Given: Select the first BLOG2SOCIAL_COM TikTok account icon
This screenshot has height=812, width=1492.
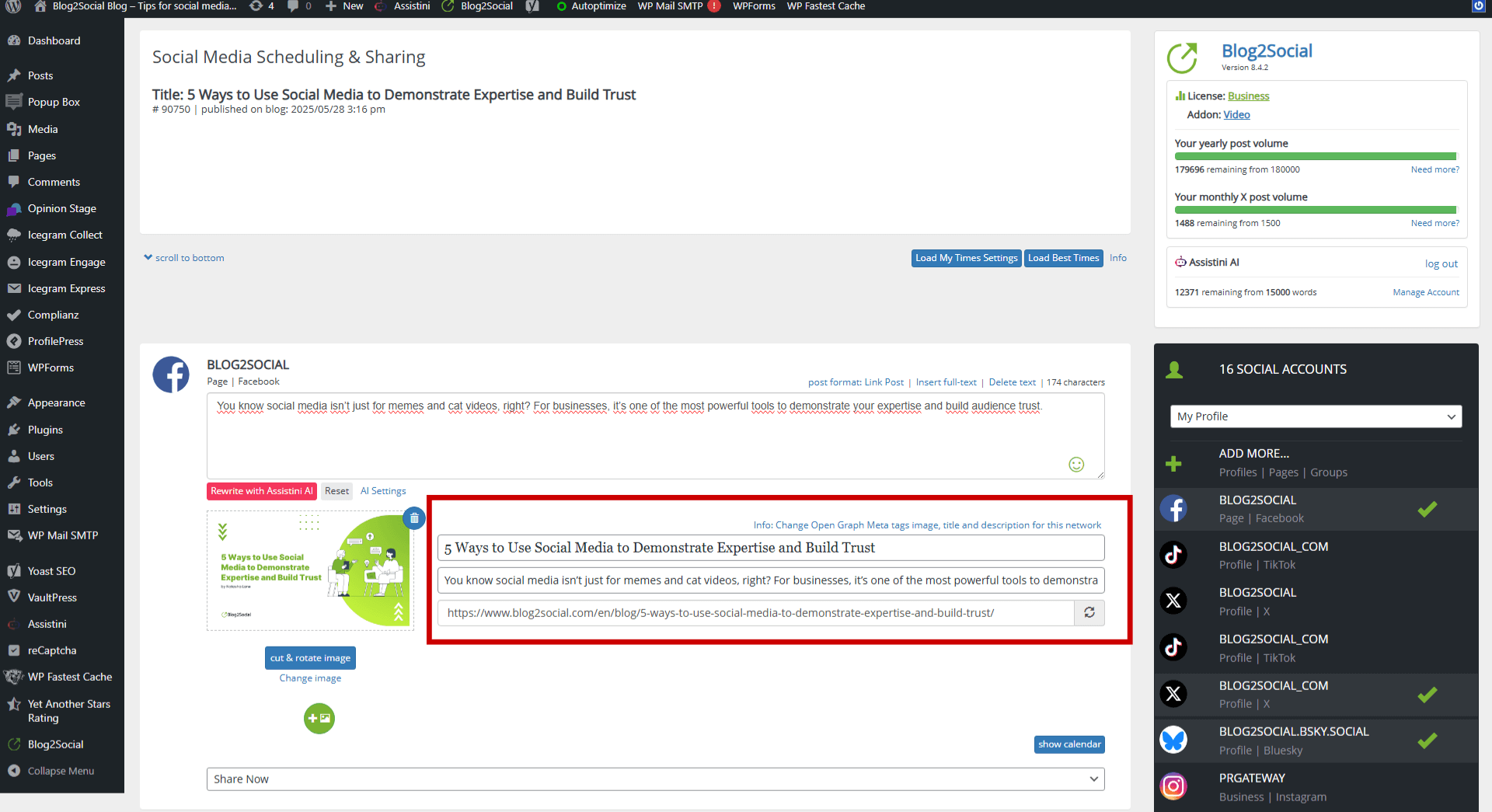Looking at the screenshot, I should click(1173, 555).
